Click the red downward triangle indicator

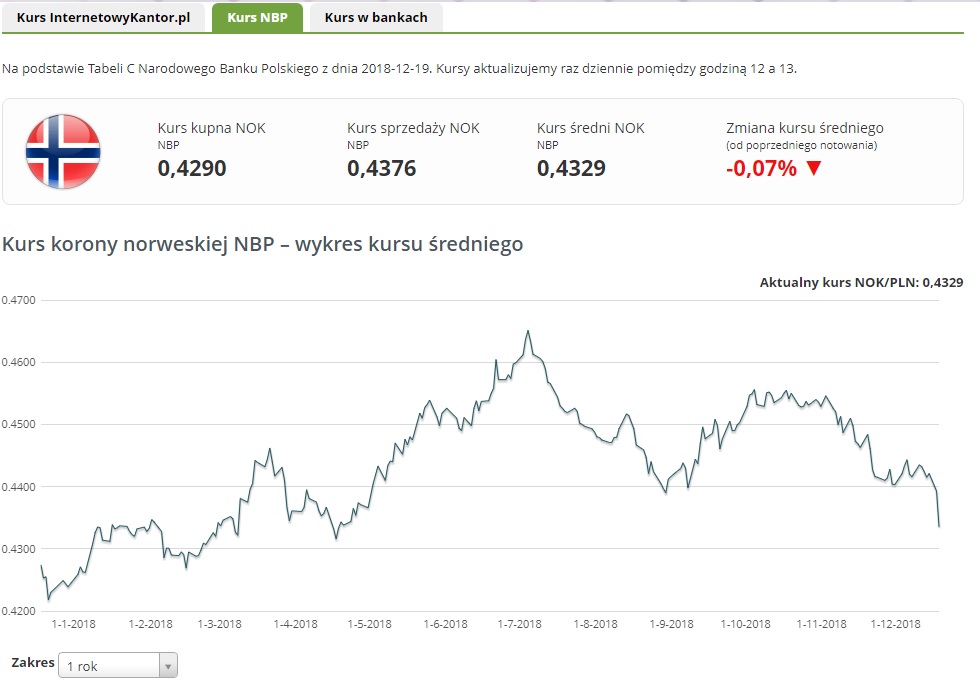813,169
